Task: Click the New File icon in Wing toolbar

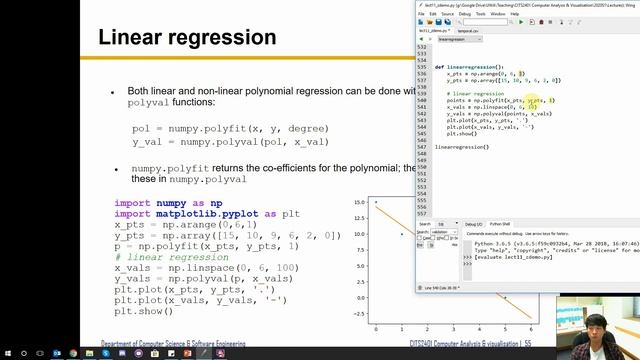Action: [x=420, y=22]
